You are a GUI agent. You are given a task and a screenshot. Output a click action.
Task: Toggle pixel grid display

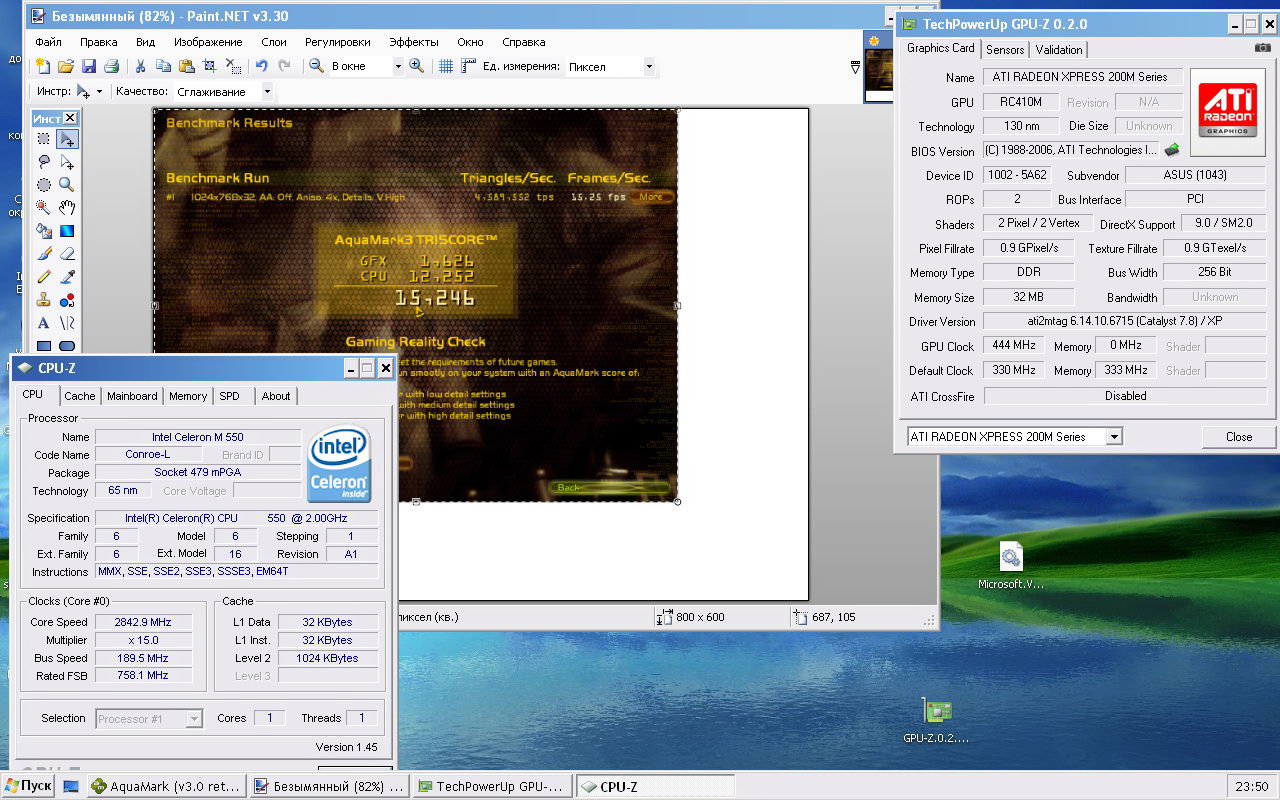[x=446, y=66]
